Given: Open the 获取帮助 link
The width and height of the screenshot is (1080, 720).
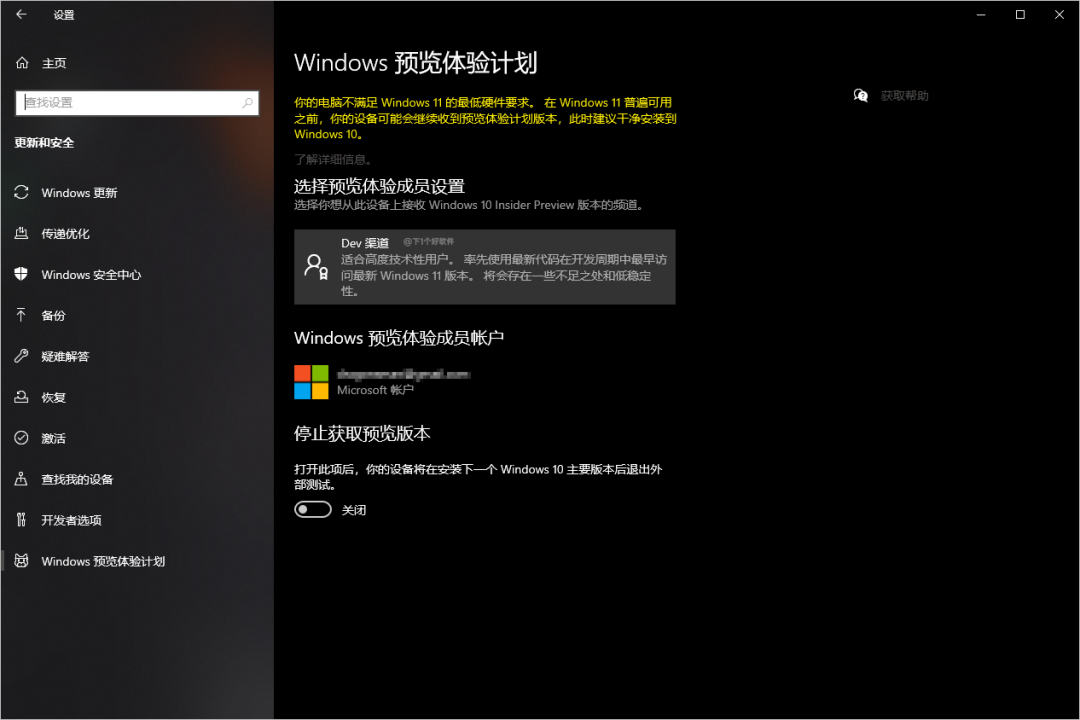Looking at the screenshot, I should (x=904, y=96).
